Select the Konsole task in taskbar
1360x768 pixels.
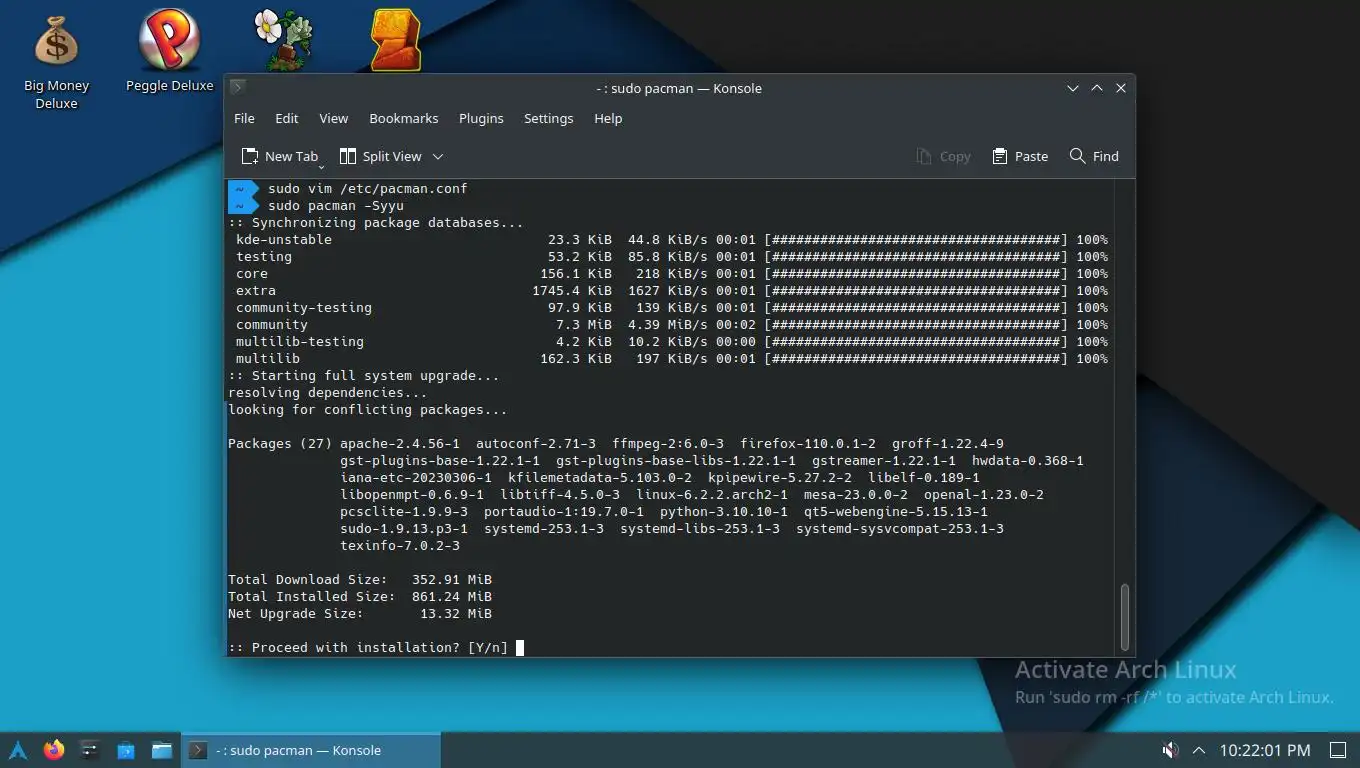pyautogui.click(x=311, y=750)
